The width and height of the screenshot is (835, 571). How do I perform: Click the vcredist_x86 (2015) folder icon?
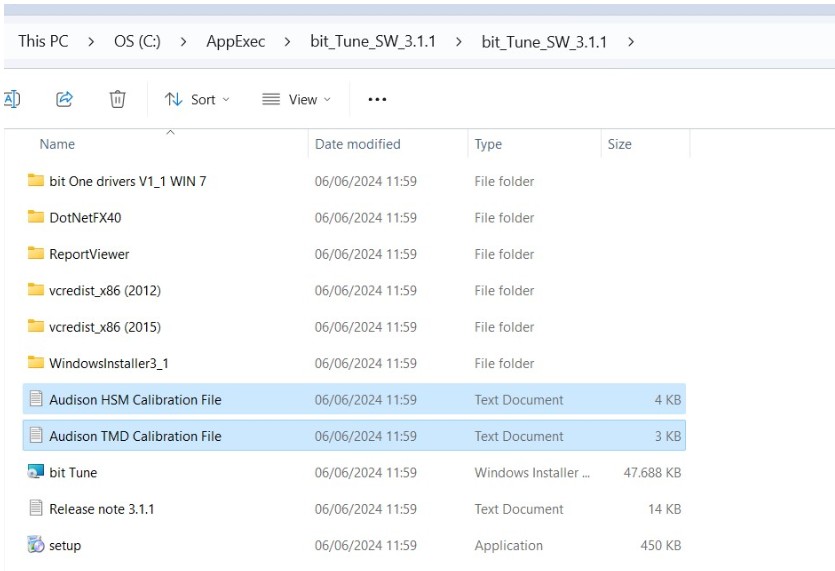[36, 326]
